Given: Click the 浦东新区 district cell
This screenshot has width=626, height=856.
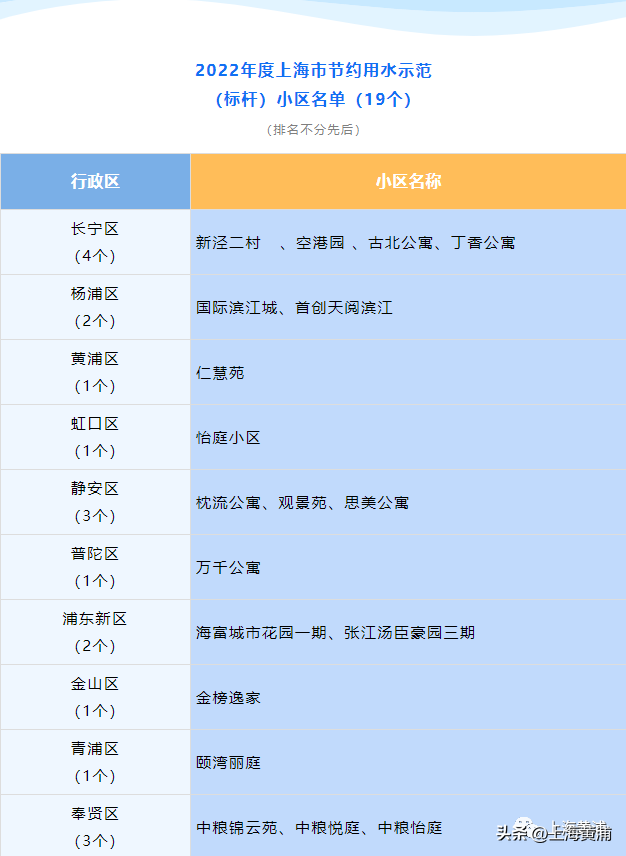Looking at the screenshot, I should 95,632.
